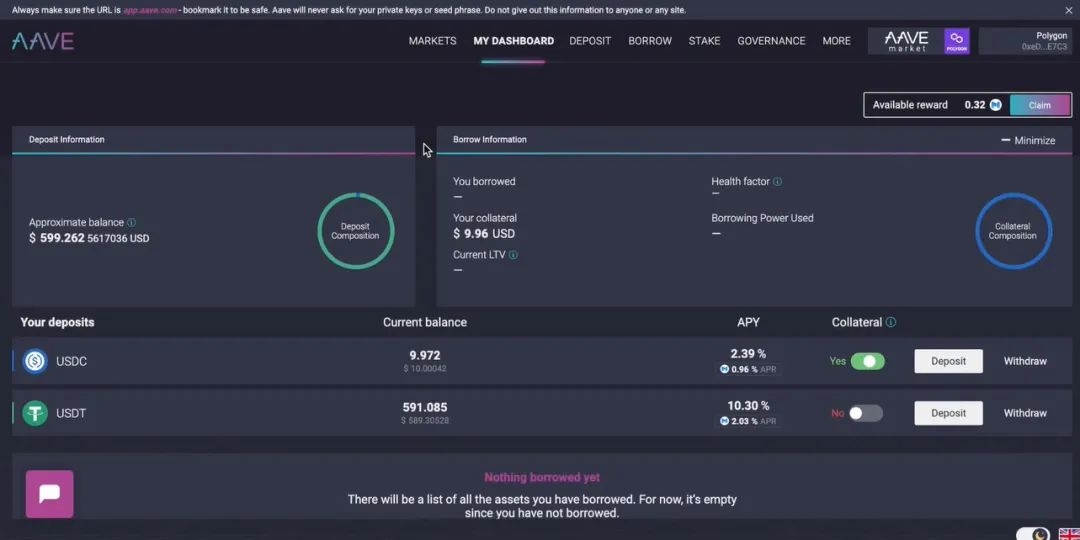Click the info icon beside Health factor

coord(778,182)
